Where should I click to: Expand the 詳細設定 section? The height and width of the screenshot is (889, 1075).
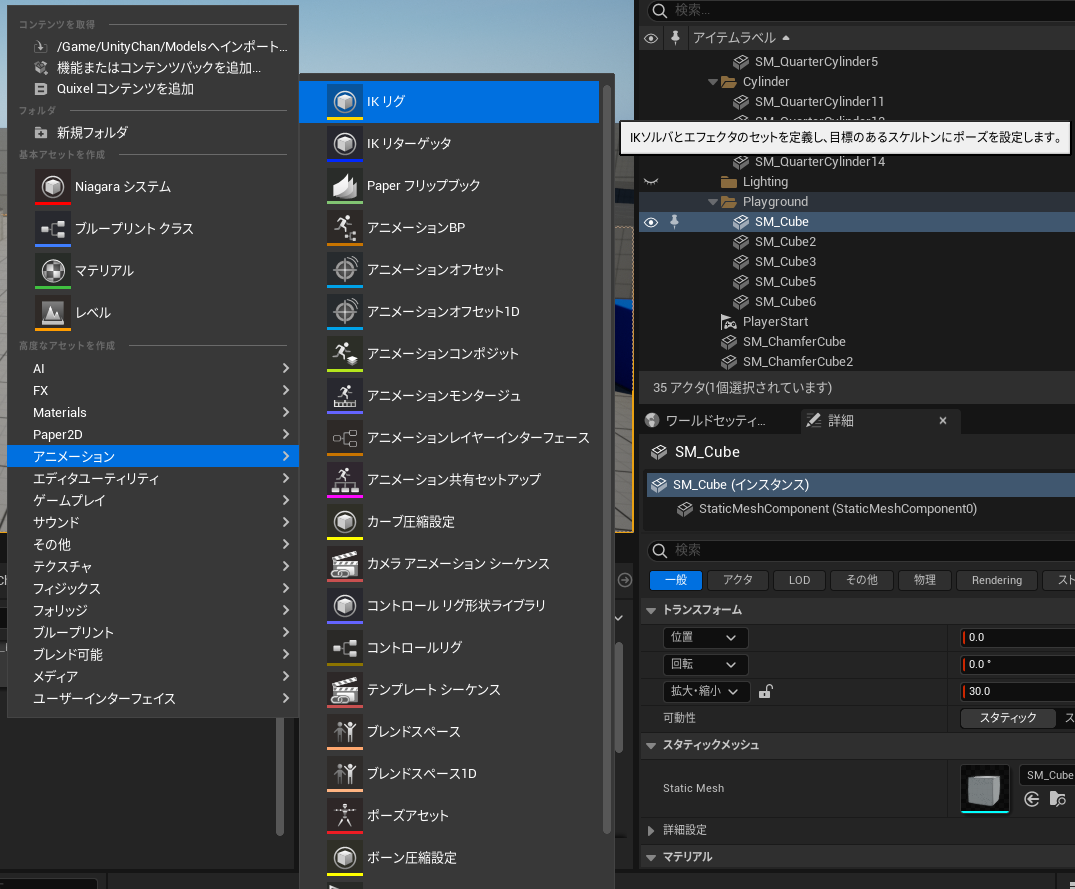[x=651, y=830]
